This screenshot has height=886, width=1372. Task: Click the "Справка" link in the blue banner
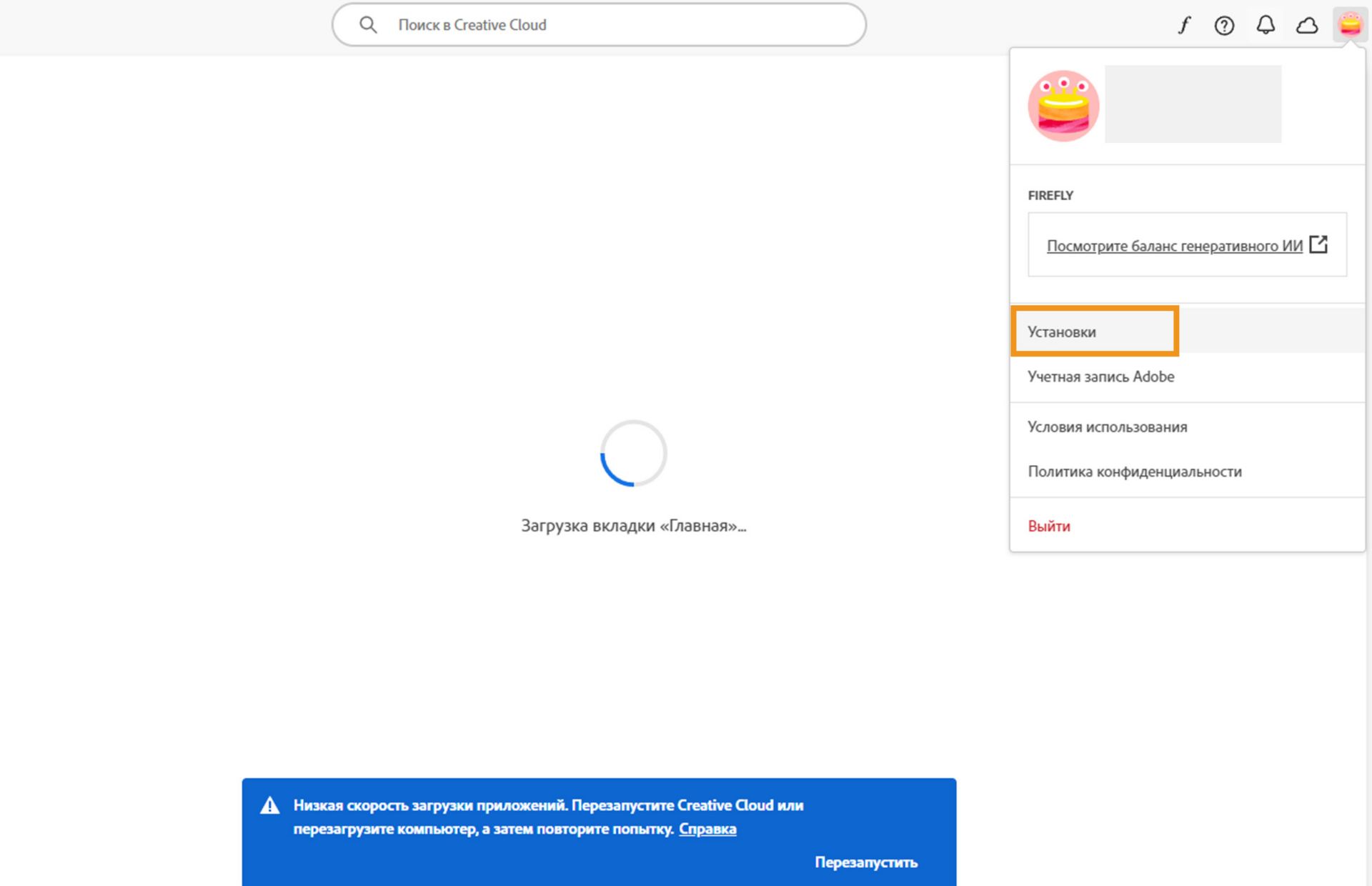click(707, 828)
